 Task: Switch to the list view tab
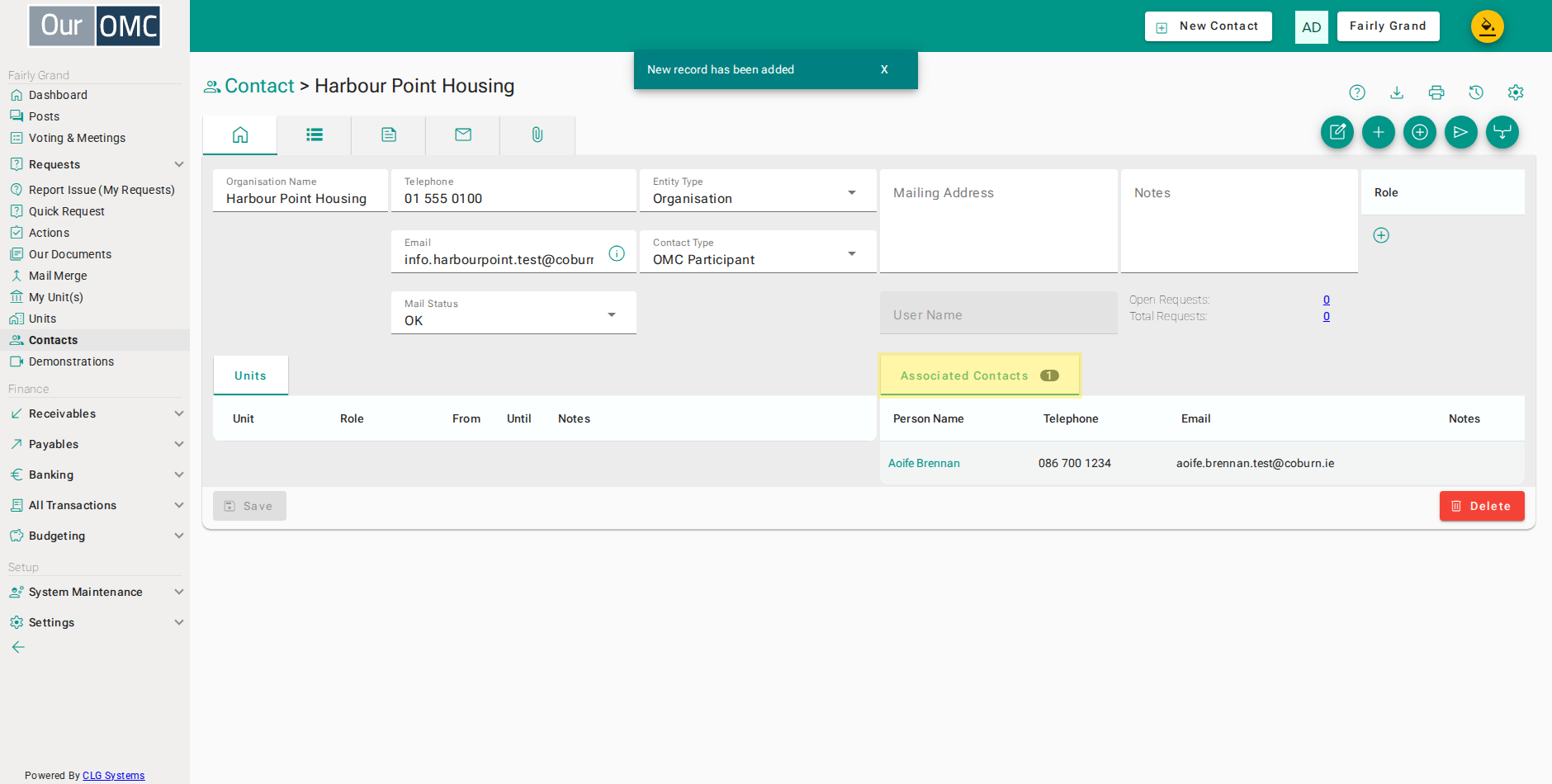coord(315,135)
